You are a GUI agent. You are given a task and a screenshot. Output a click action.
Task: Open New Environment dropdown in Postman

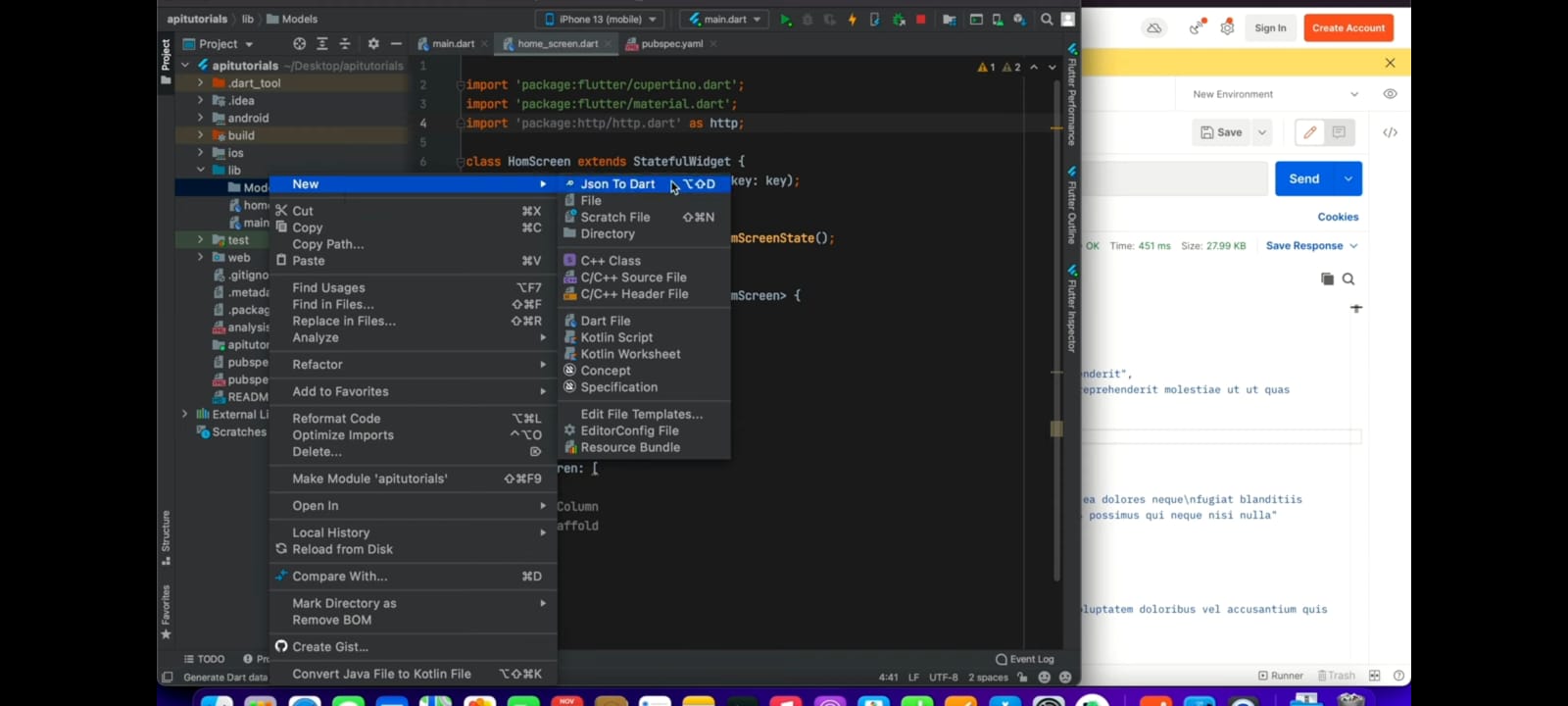(x=1276, y=94)
